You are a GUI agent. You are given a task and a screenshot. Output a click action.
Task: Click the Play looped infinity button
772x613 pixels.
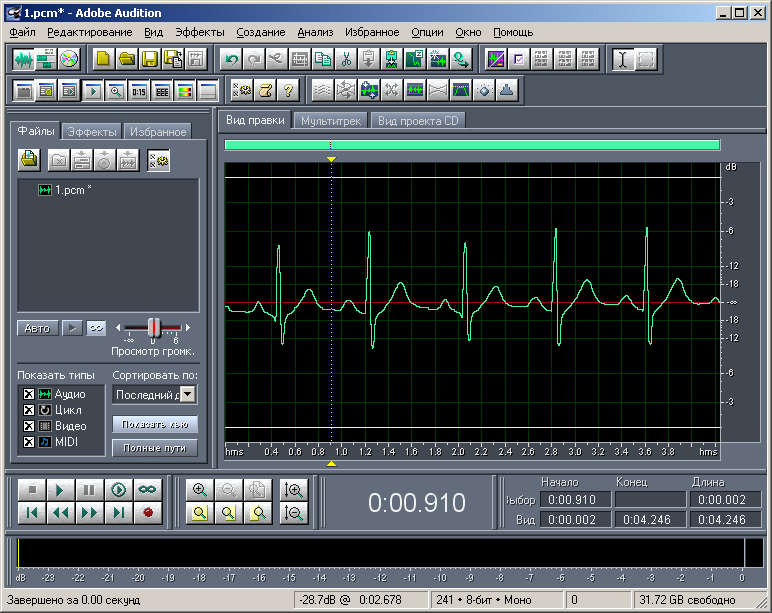(147, 490)
